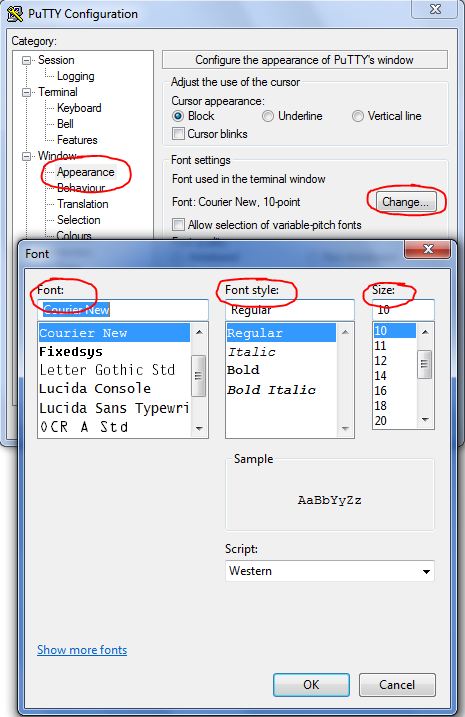Collapse the Terminal tree node

click(27, 92)
